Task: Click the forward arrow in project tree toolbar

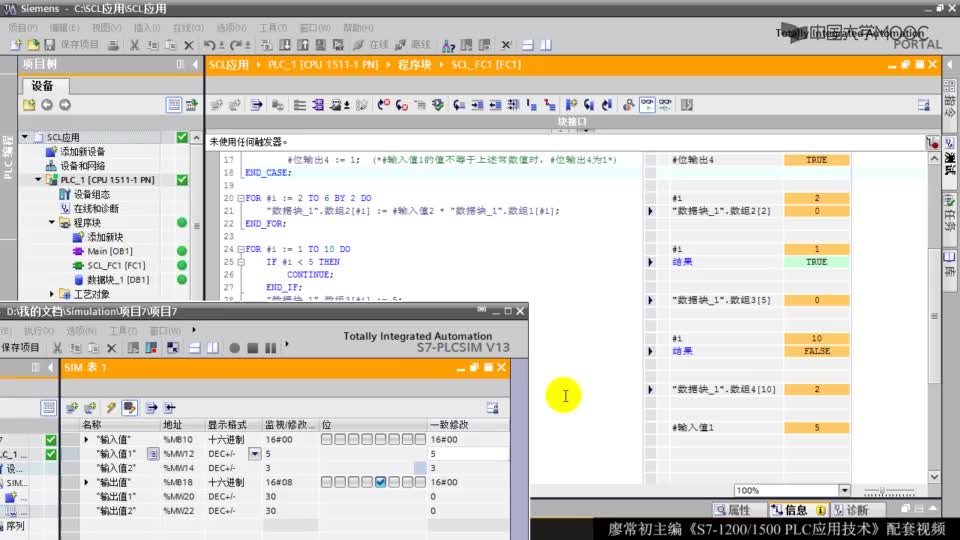Action: [65, 105]
